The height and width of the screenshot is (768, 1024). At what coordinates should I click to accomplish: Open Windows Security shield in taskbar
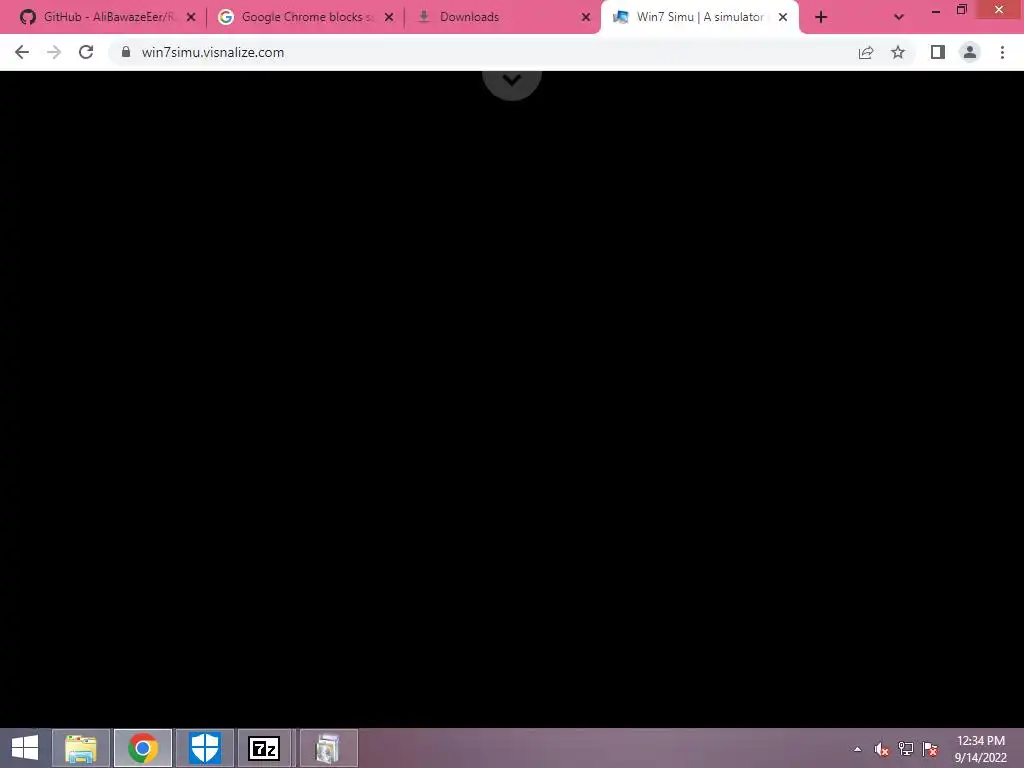coord(204,748)
